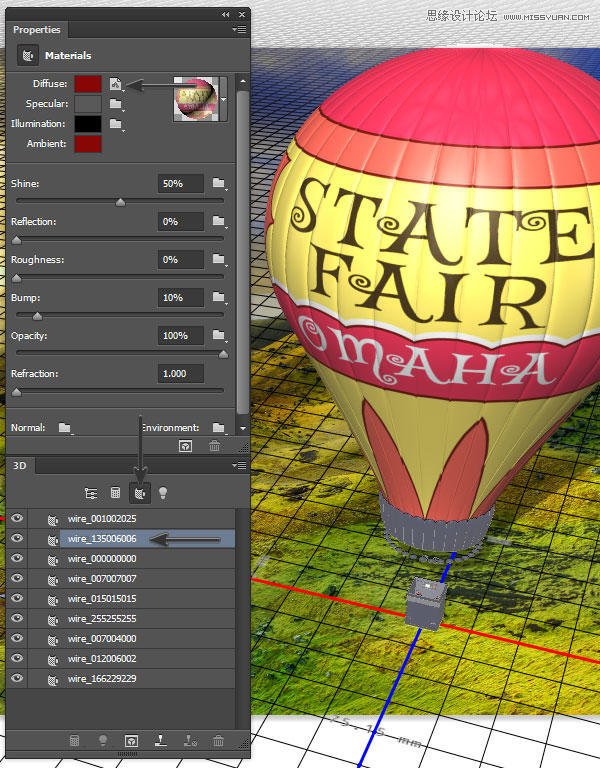Select the wire_007004000 material
The image size is (600, 768).
coord(102,639)
